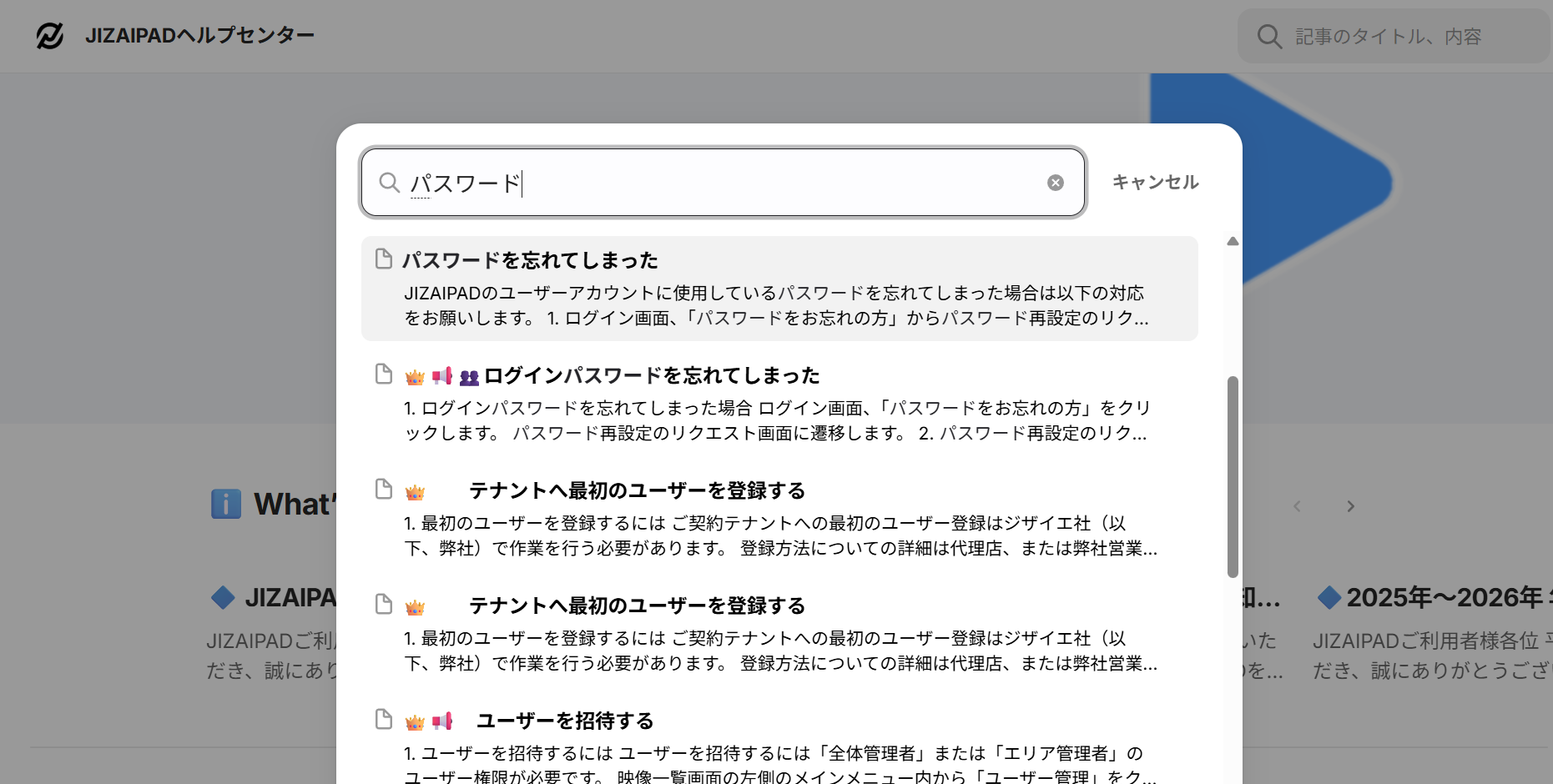Open the result ユーザーを招待する

click(x=565, y=721)
